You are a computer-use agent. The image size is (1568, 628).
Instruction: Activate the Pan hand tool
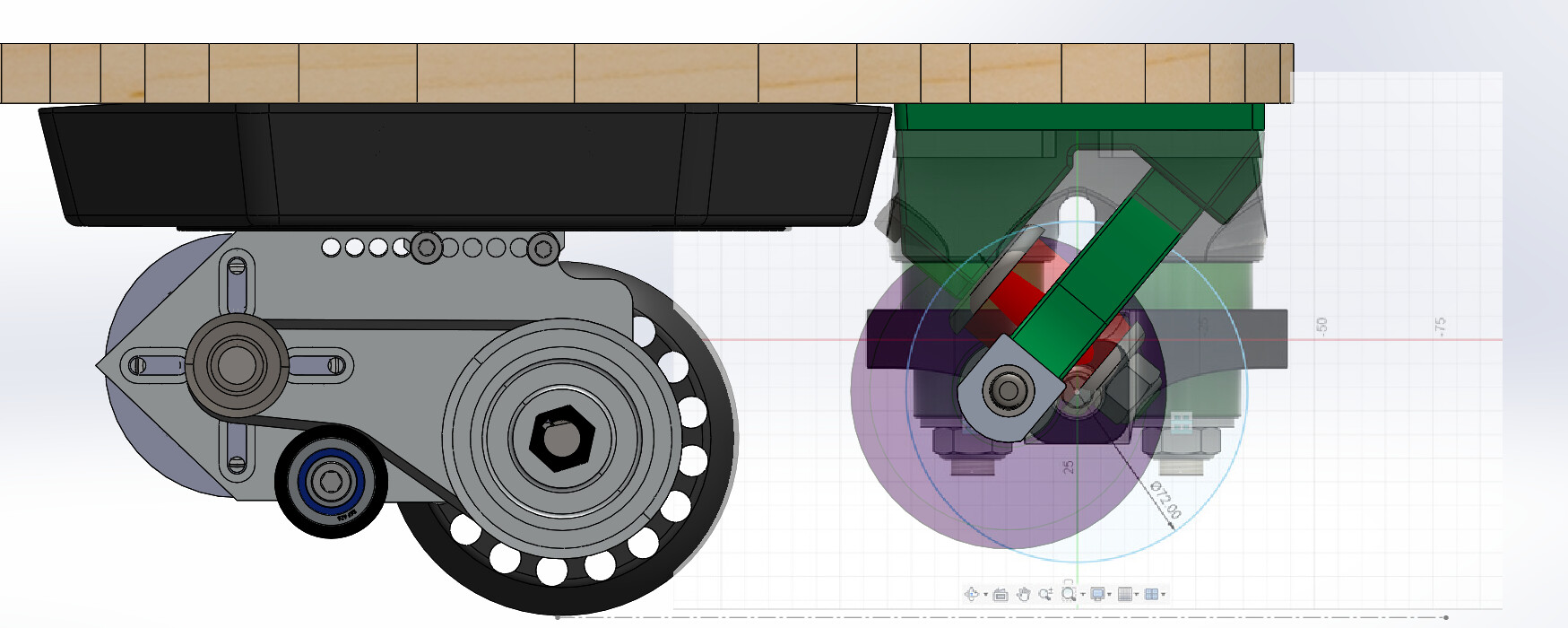(x=1024, y=594)
